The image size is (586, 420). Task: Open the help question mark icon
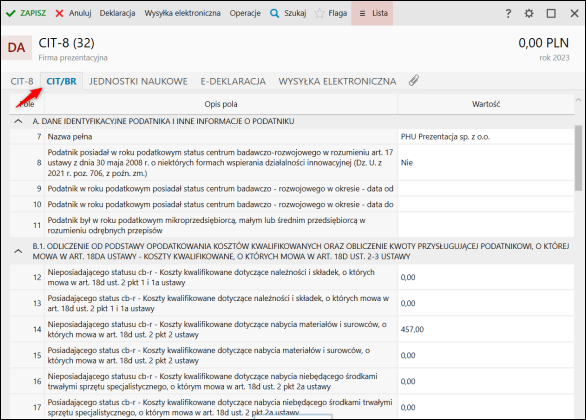tap(508, 13)
